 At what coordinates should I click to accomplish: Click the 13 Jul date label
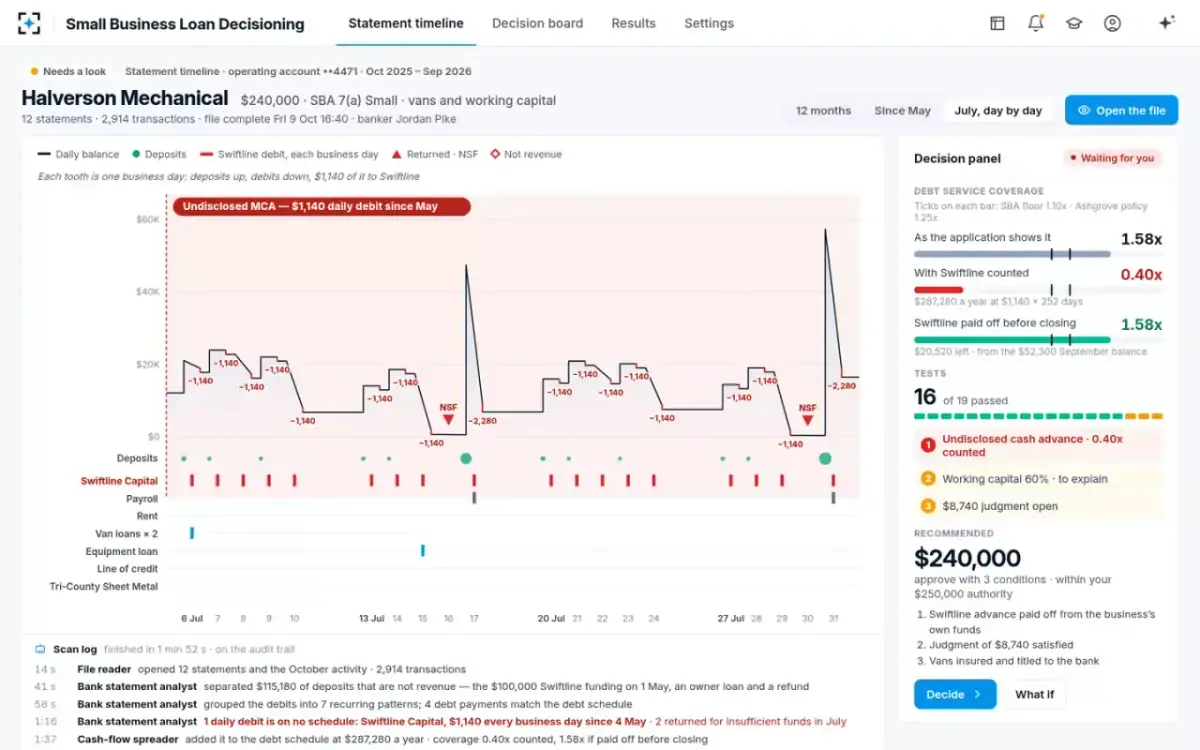pos(371,619)
